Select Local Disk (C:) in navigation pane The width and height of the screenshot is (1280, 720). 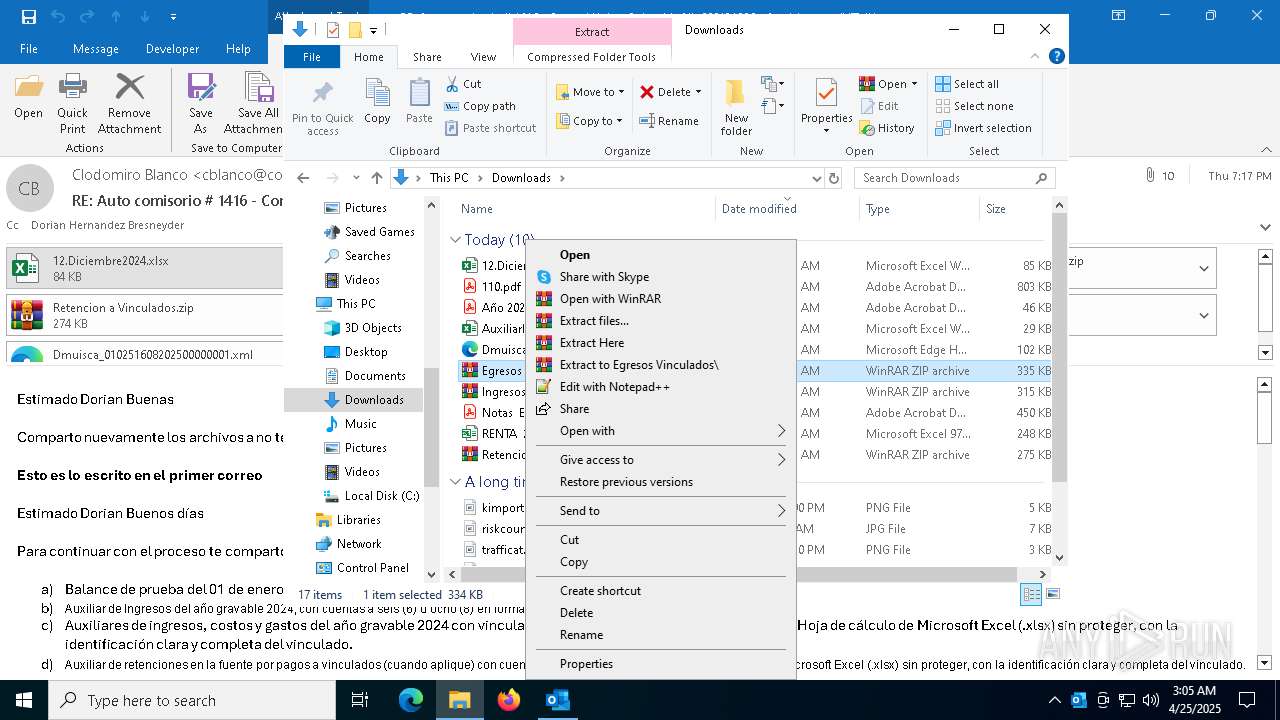(x=381, y=496)
